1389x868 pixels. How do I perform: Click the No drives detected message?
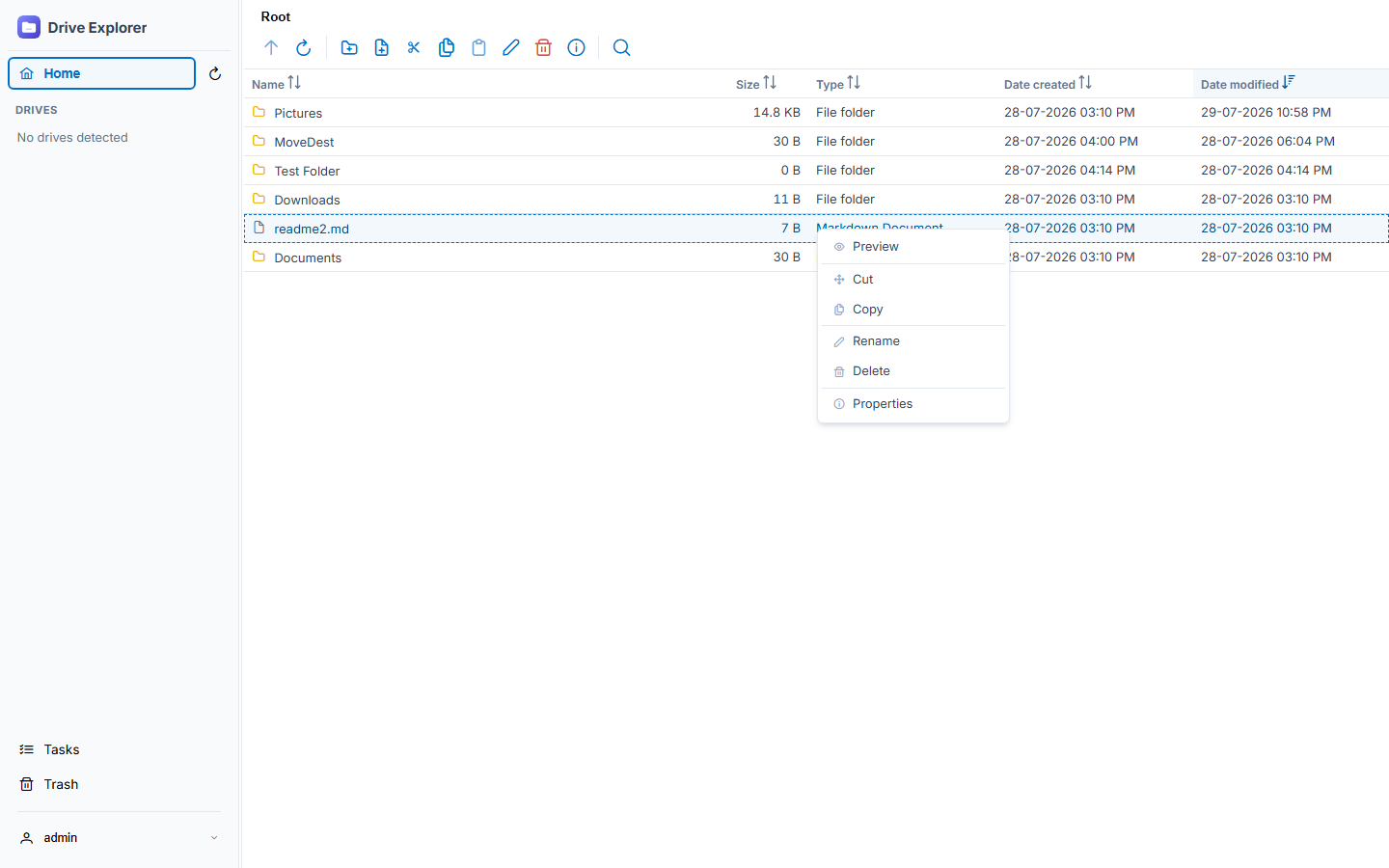click(72, 137)
